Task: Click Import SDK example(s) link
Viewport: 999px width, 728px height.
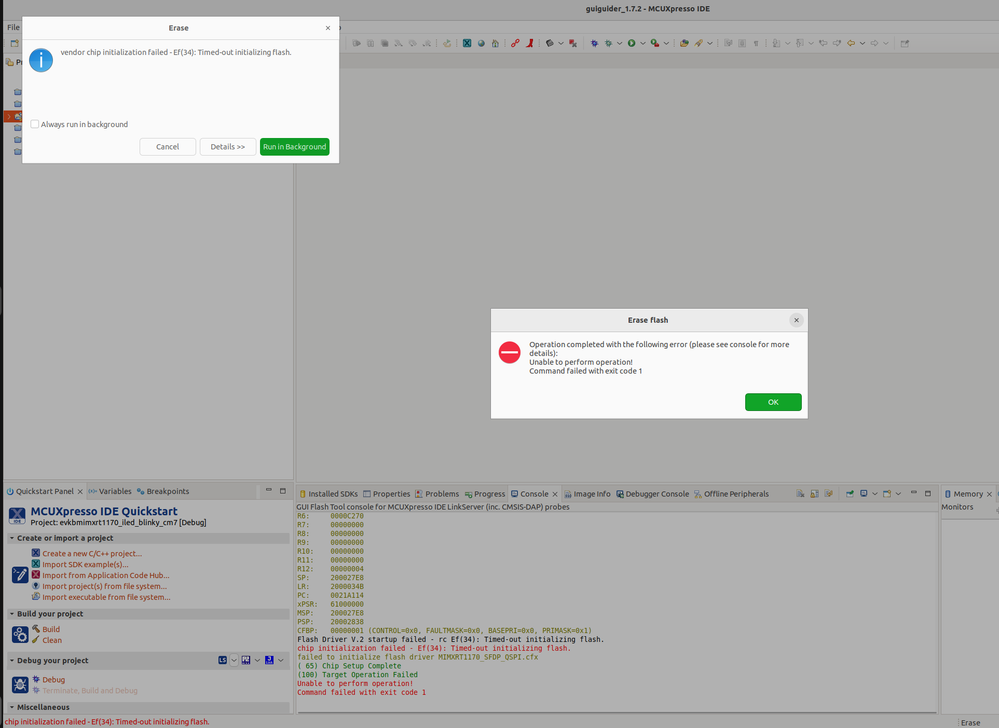Action: [x=85, y=564]
